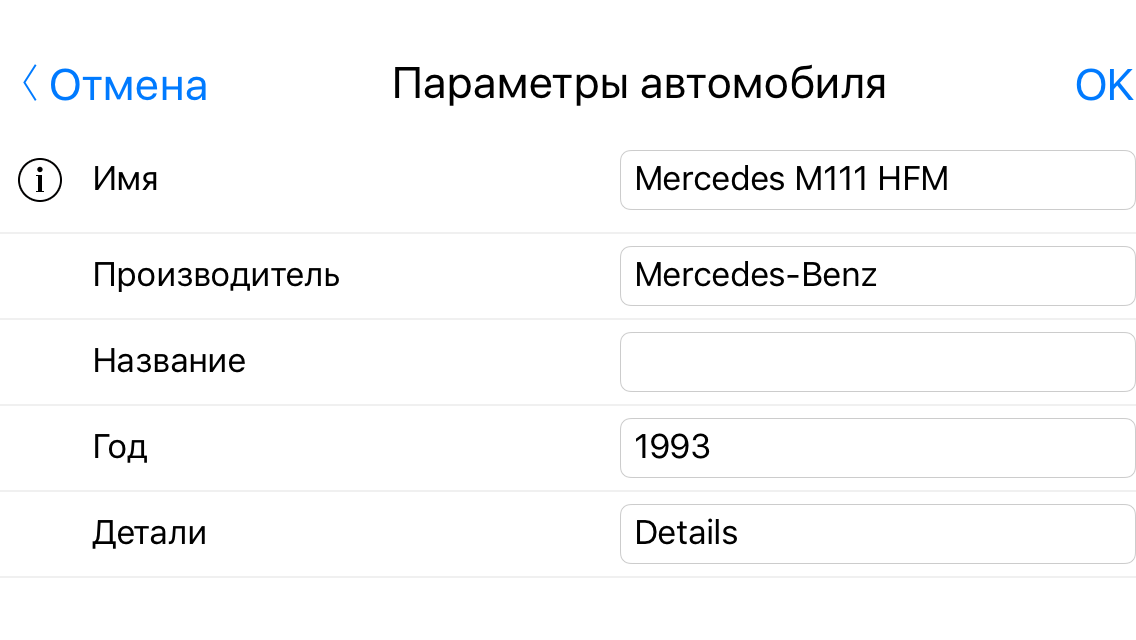
Task: Place cursor on HFM in name field
Action: pos(913,179)
